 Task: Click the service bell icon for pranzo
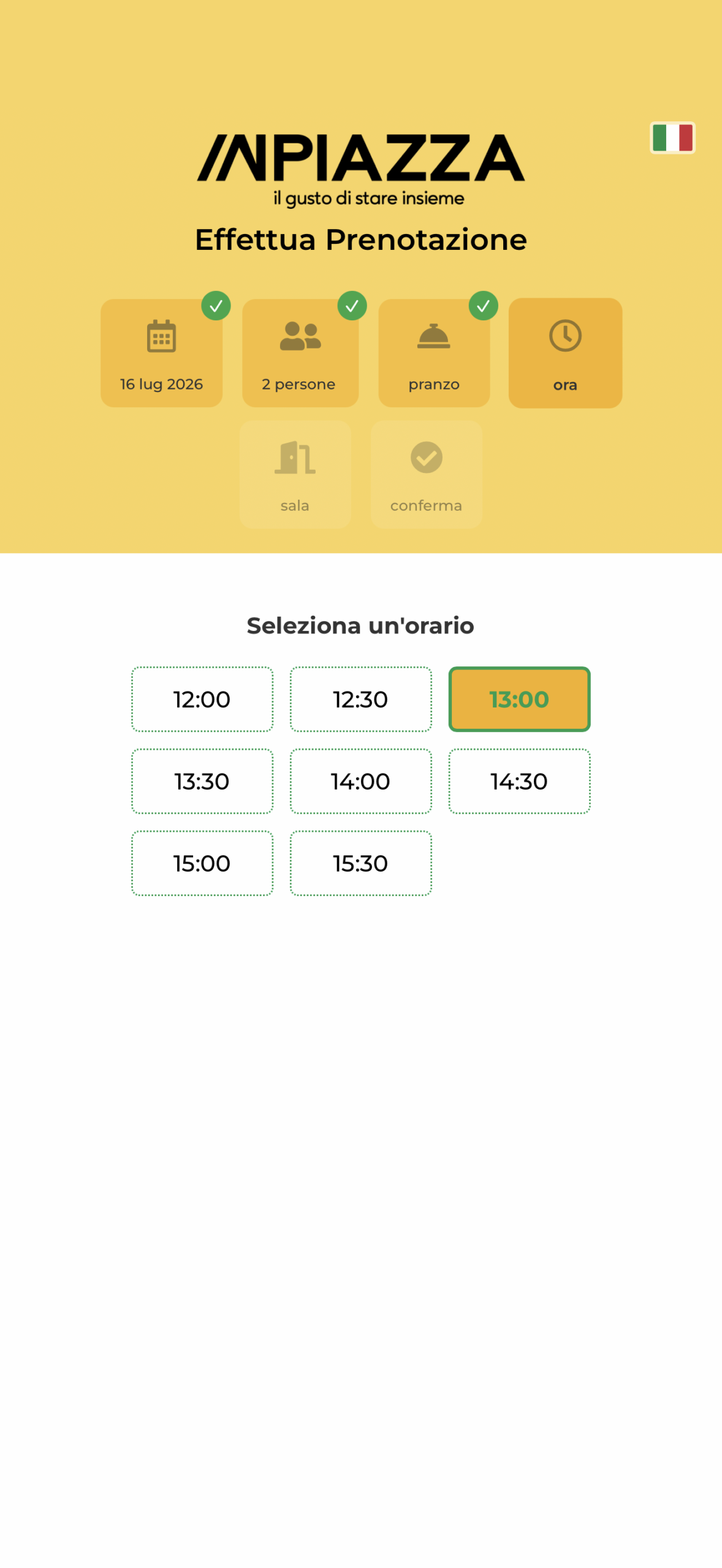pyautogui.click(x=434, y=336)
